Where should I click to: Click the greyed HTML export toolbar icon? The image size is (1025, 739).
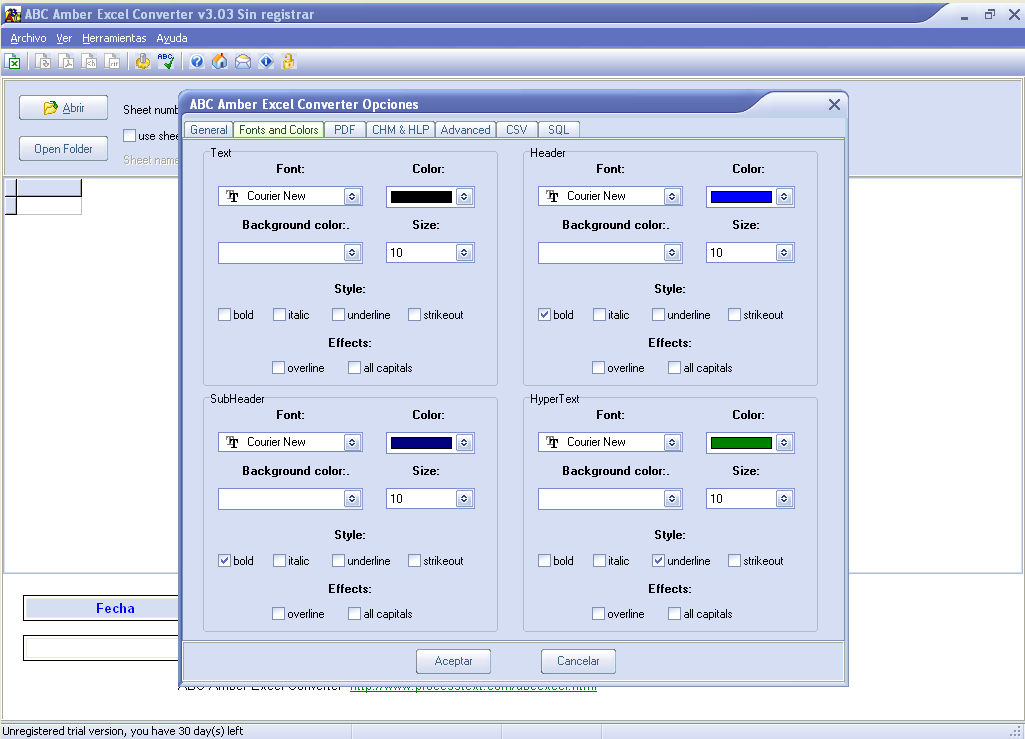(89, 62)
